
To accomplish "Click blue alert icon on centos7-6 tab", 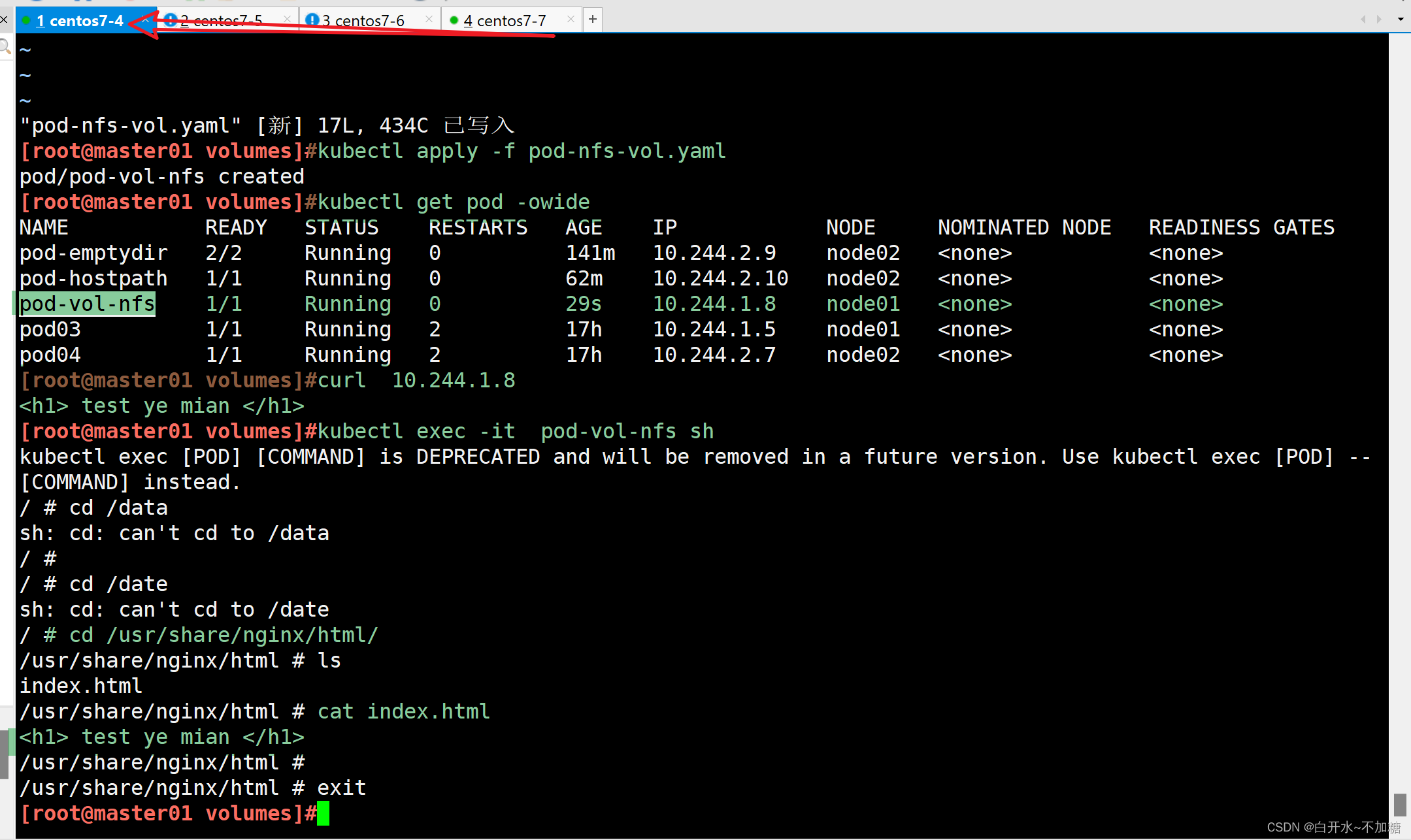I will (312, 20).
